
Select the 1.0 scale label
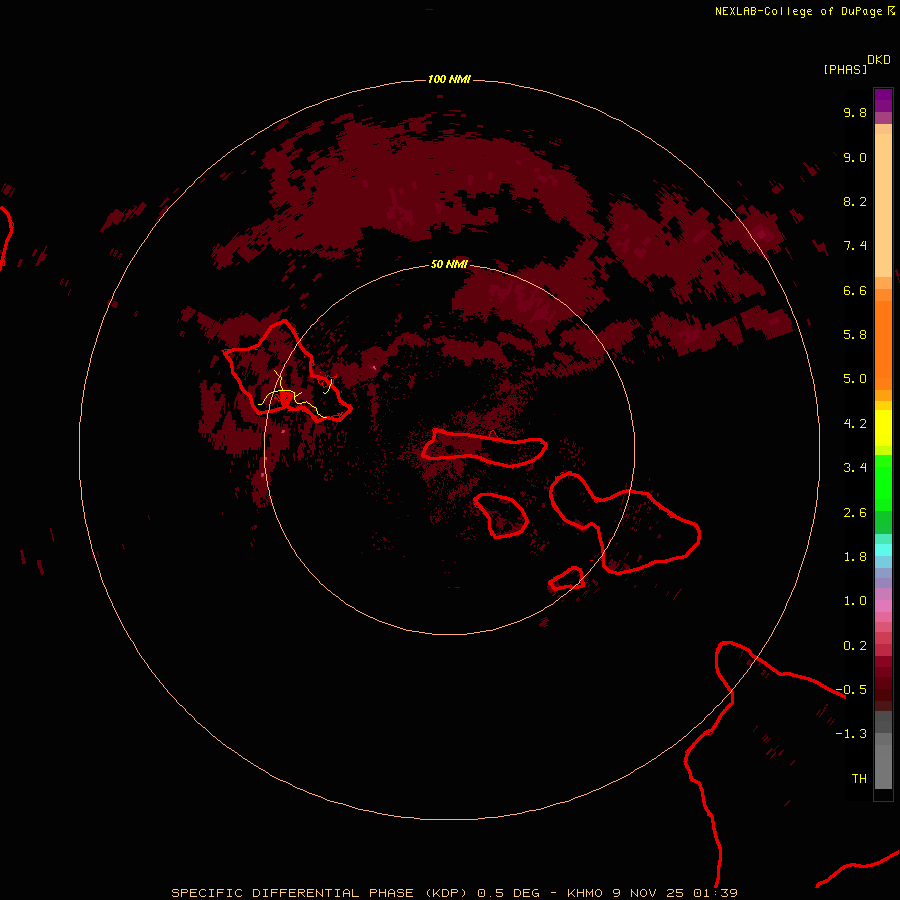[855, 601]
